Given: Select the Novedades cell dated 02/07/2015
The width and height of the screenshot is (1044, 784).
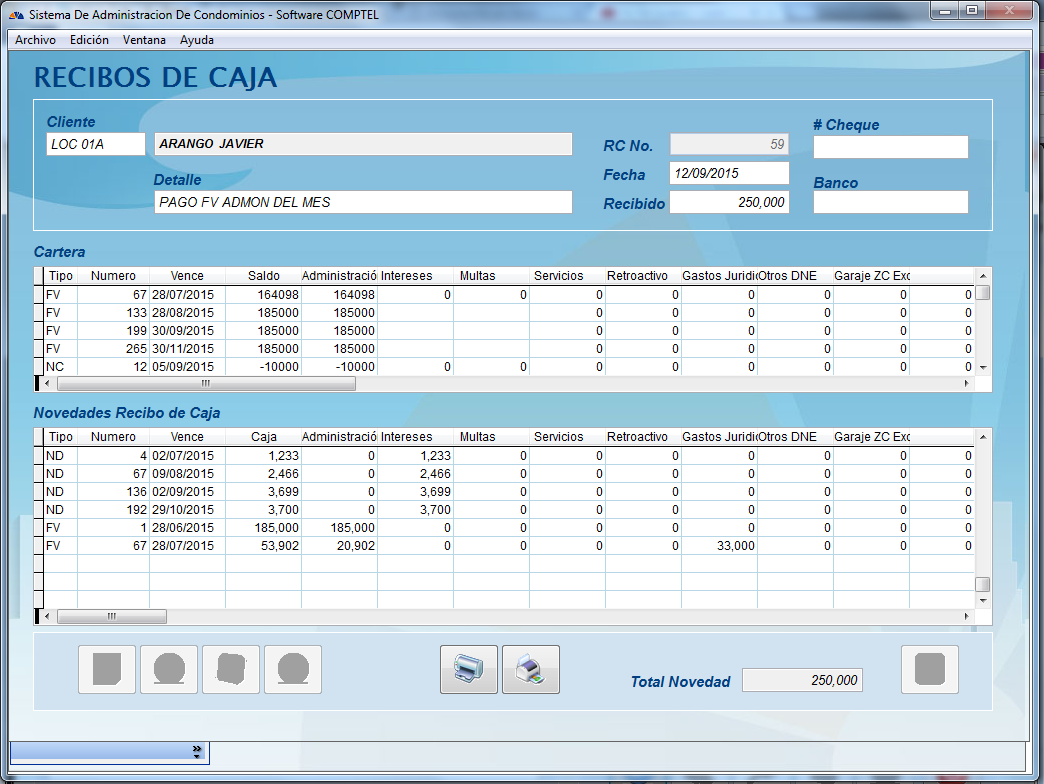Looking at the screenshot, I should 188,456.
